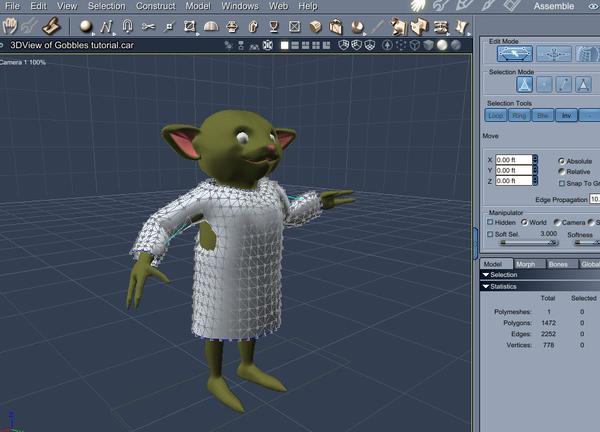
Task: Open the Model menu
Action: click(198, 6)
